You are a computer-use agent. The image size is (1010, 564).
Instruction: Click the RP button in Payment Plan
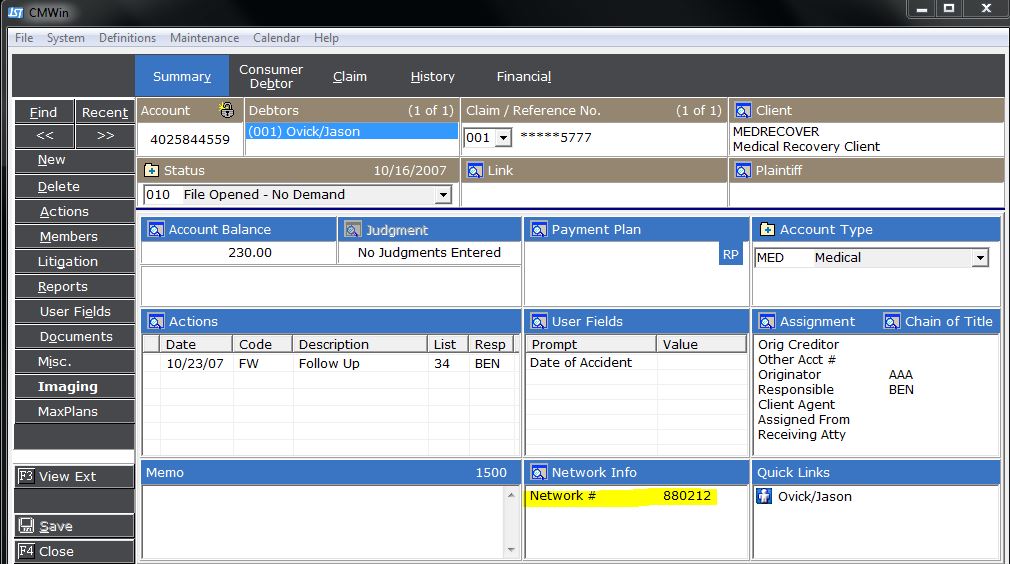click(x=730, y=254)
